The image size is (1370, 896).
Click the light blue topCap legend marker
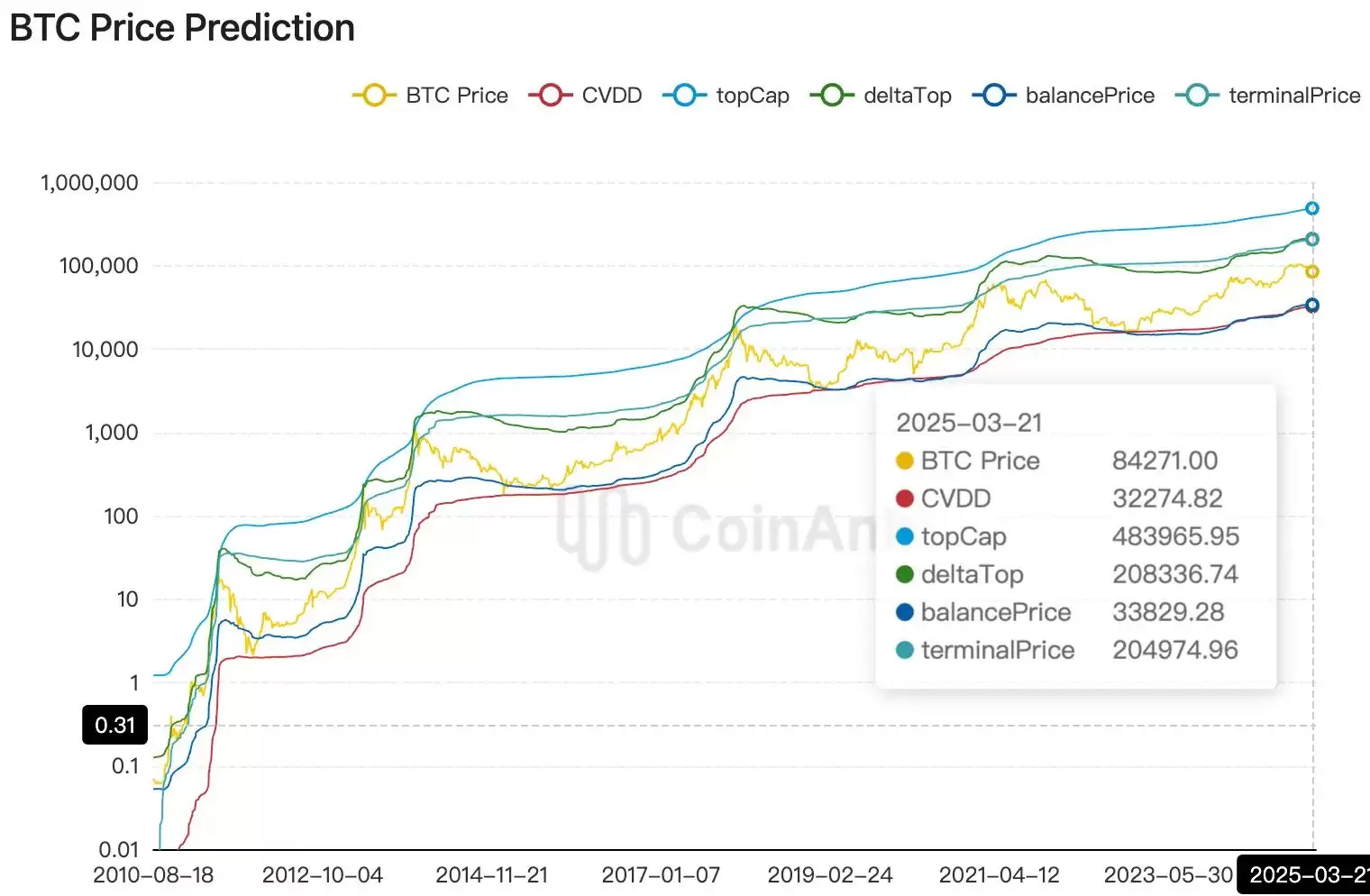coord(685,96)
